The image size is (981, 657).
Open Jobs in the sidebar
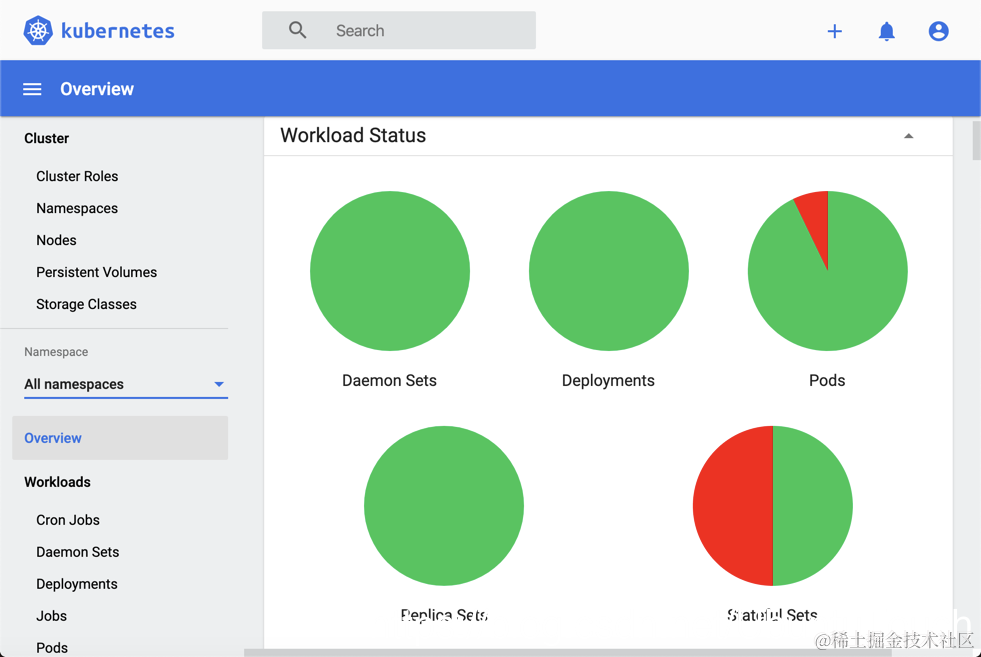click(x=51, y=616)
